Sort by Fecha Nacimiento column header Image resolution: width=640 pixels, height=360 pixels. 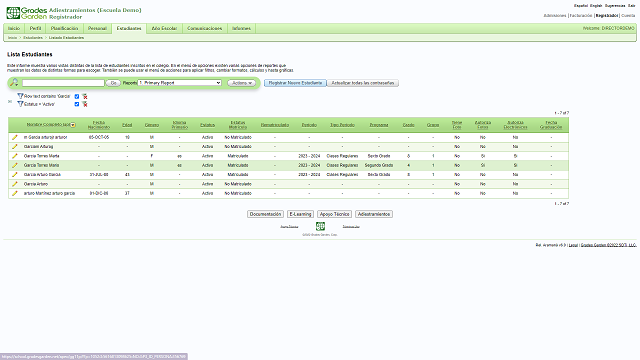[99, 125]
